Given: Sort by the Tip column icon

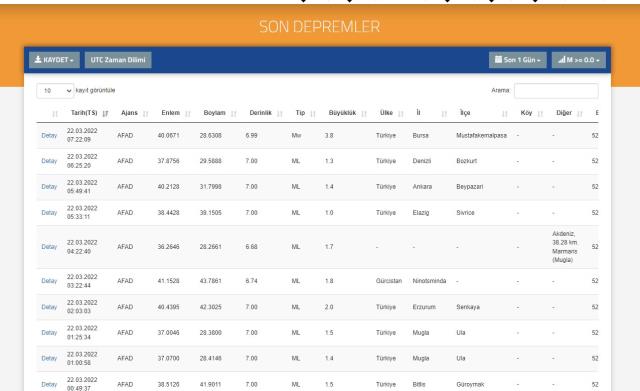Looking at the screenshot, I should tap(313, 113).
